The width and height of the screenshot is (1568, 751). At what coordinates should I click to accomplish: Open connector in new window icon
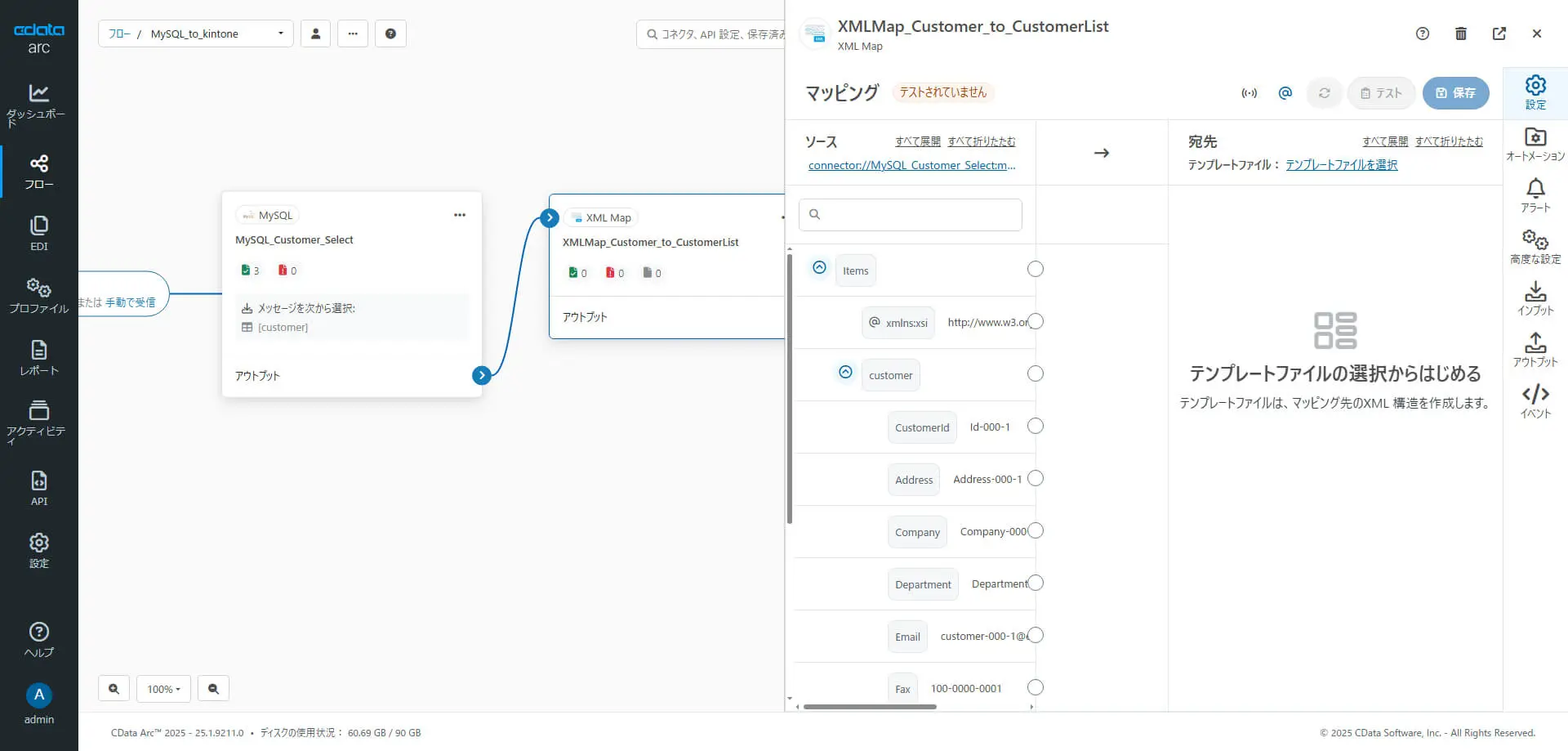tap(1499, 34)
